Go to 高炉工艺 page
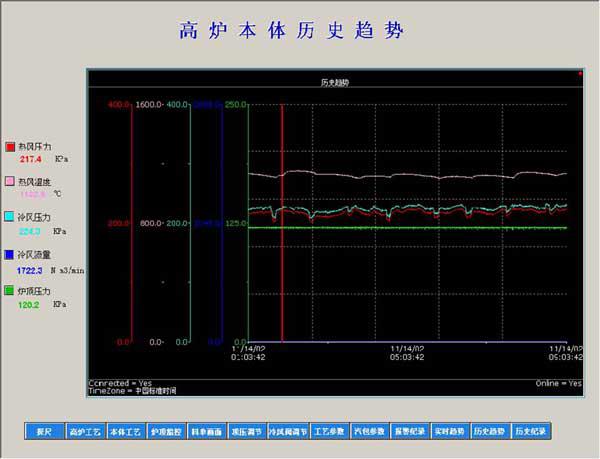Screen dimensions: 600x459 coord(85,431)
